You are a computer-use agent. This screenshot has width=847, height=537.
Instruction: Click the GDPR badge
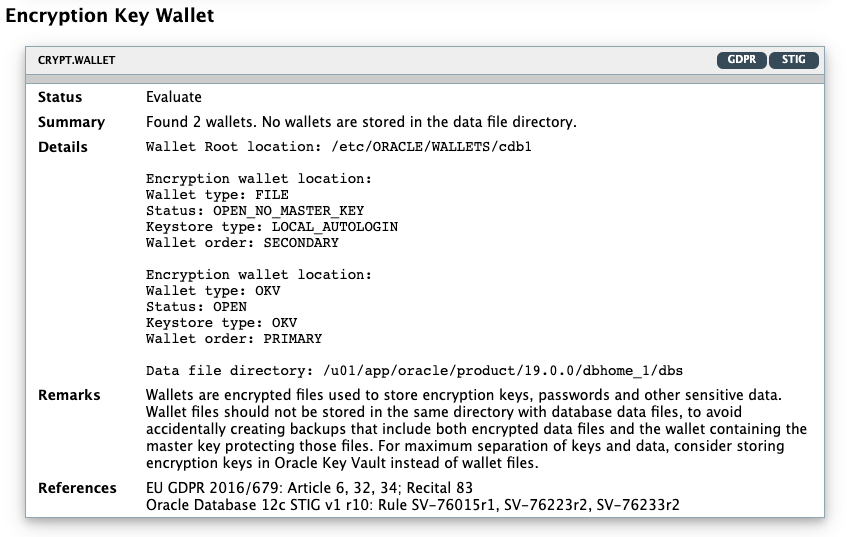click(741, 60)
